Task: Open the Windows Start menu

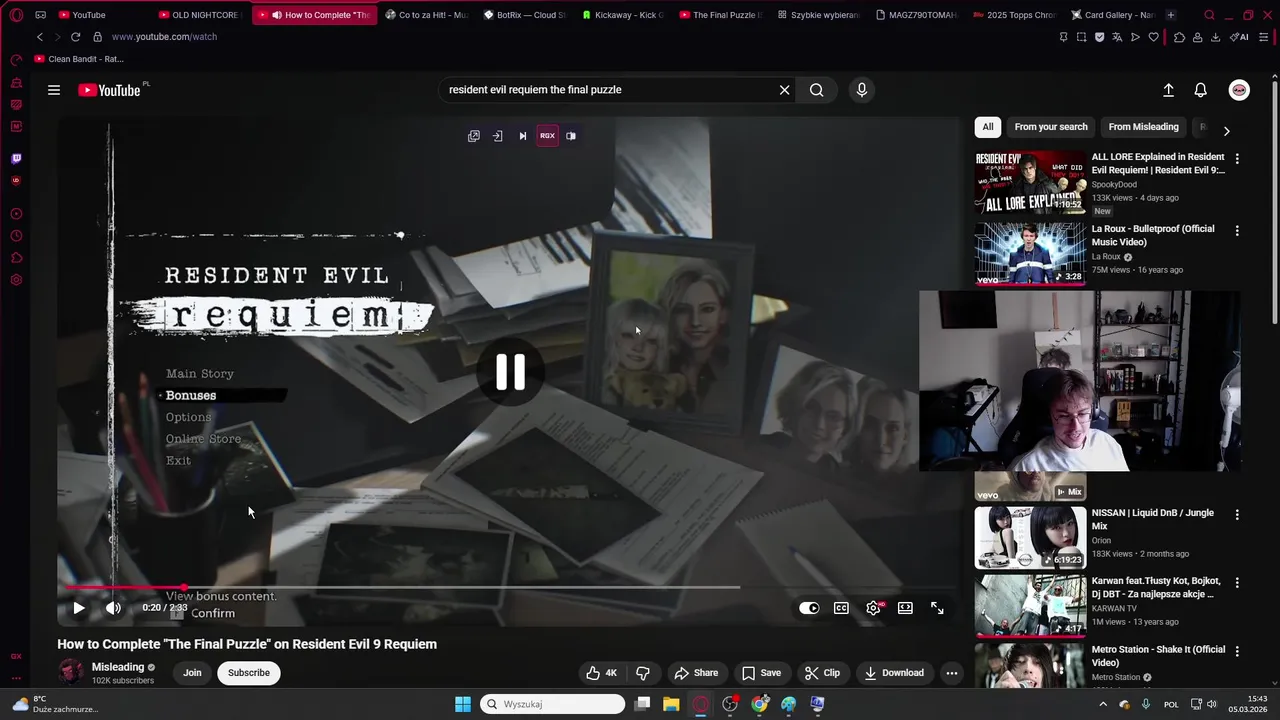Action: (463, 704)
